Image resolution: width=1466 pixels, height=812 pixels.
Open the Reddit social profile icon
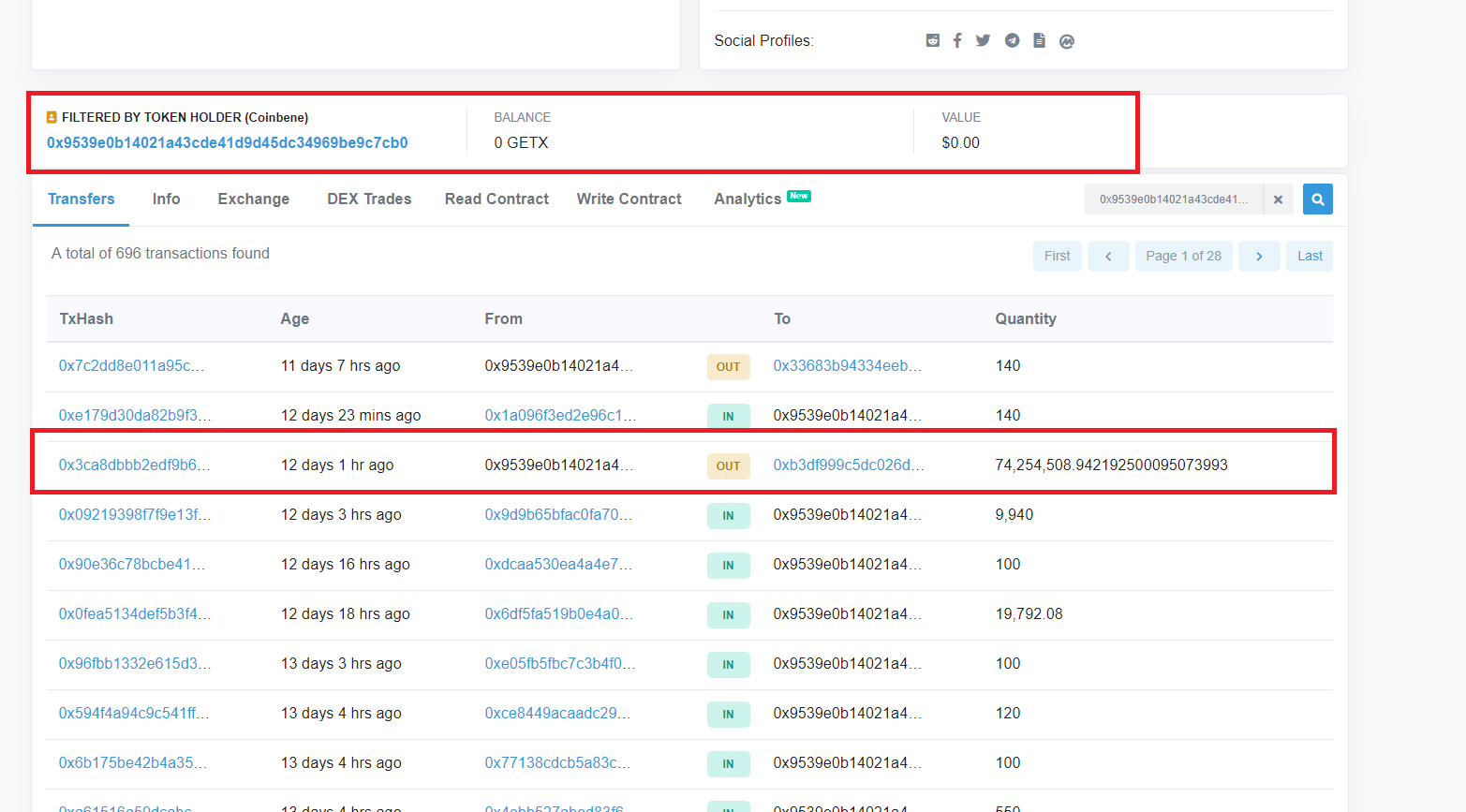(932, 40)
